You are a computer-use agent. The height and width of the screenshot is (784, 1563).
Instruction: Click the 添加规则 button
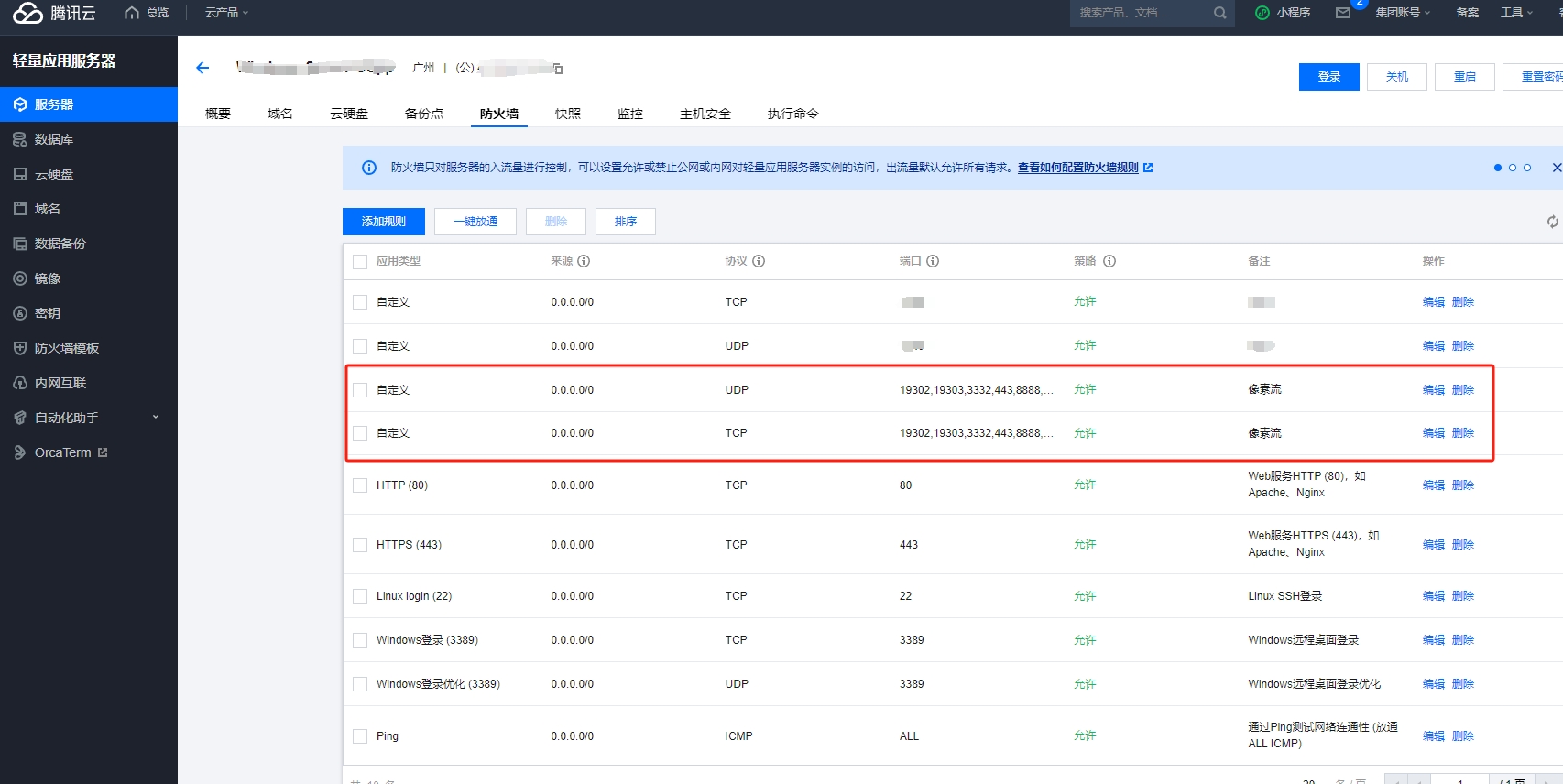tap(383, 222)
